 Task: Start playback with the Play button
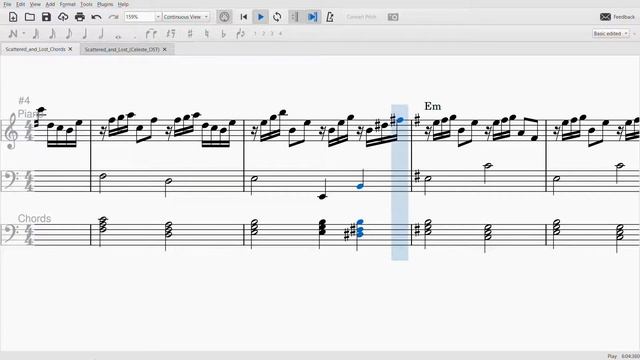pos(260,17)
